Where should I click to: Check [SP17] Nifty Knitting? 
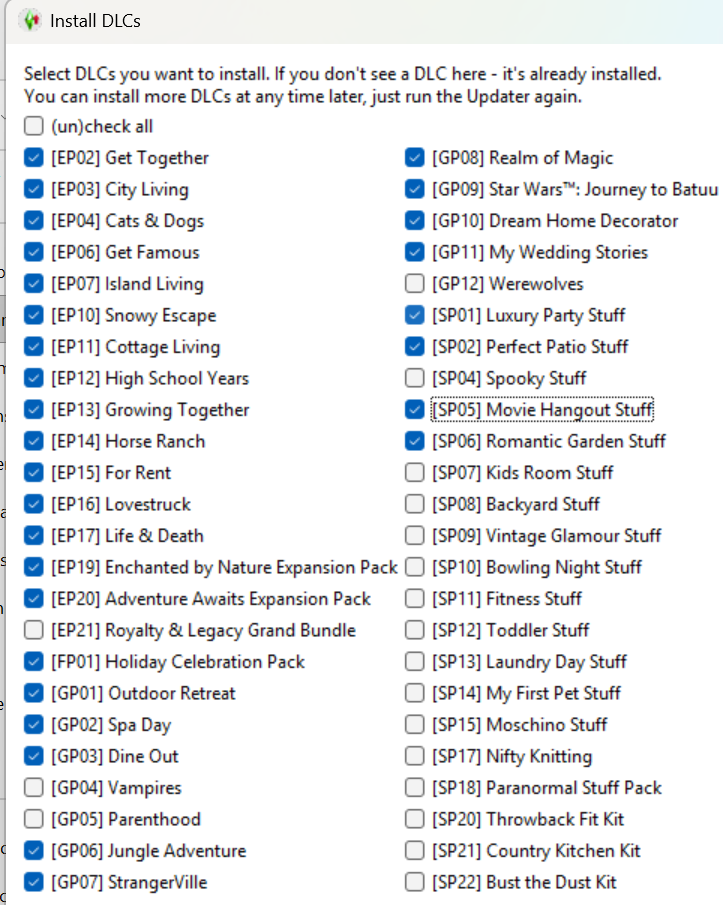[414, 756]
